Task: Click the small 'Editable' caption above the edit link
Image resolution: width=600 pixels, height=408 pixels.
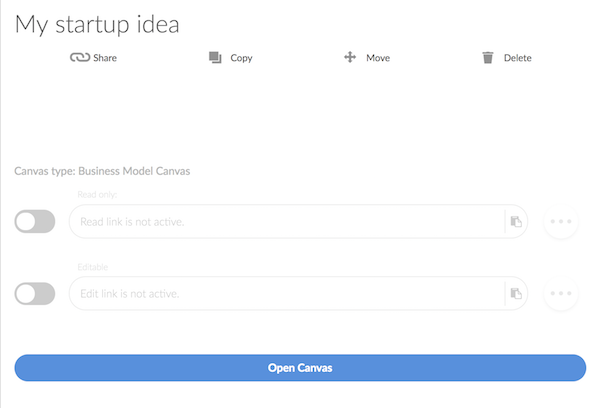Action: tap(92, 268)
